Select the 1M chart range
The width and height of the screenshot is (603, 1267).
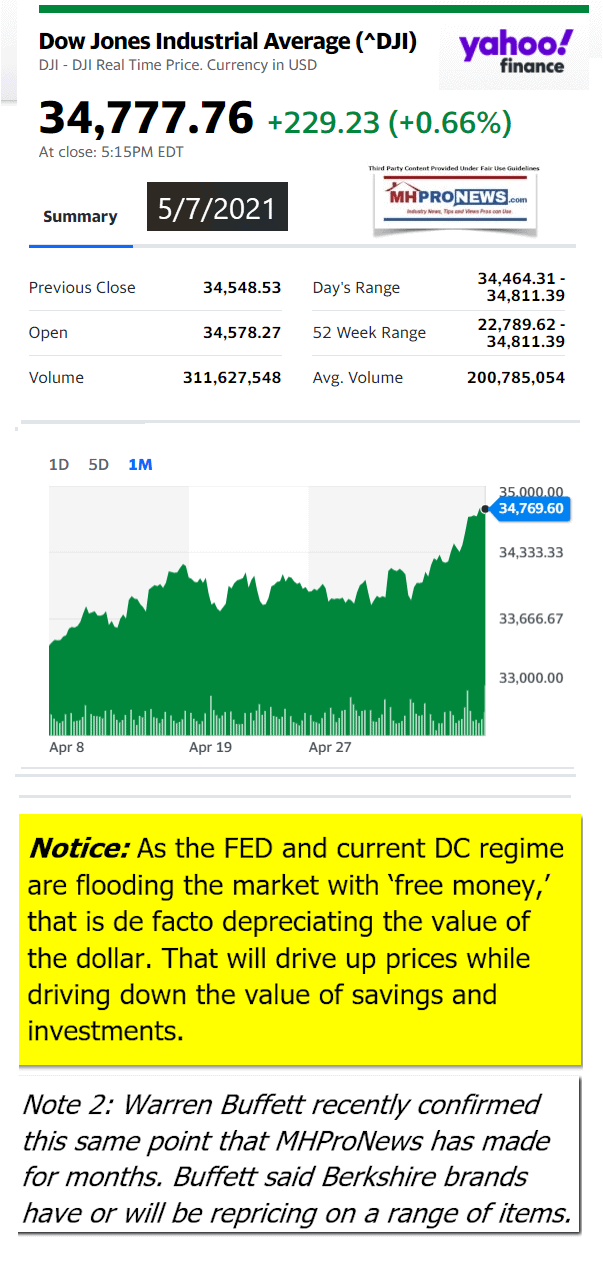[x=140, y=465]
